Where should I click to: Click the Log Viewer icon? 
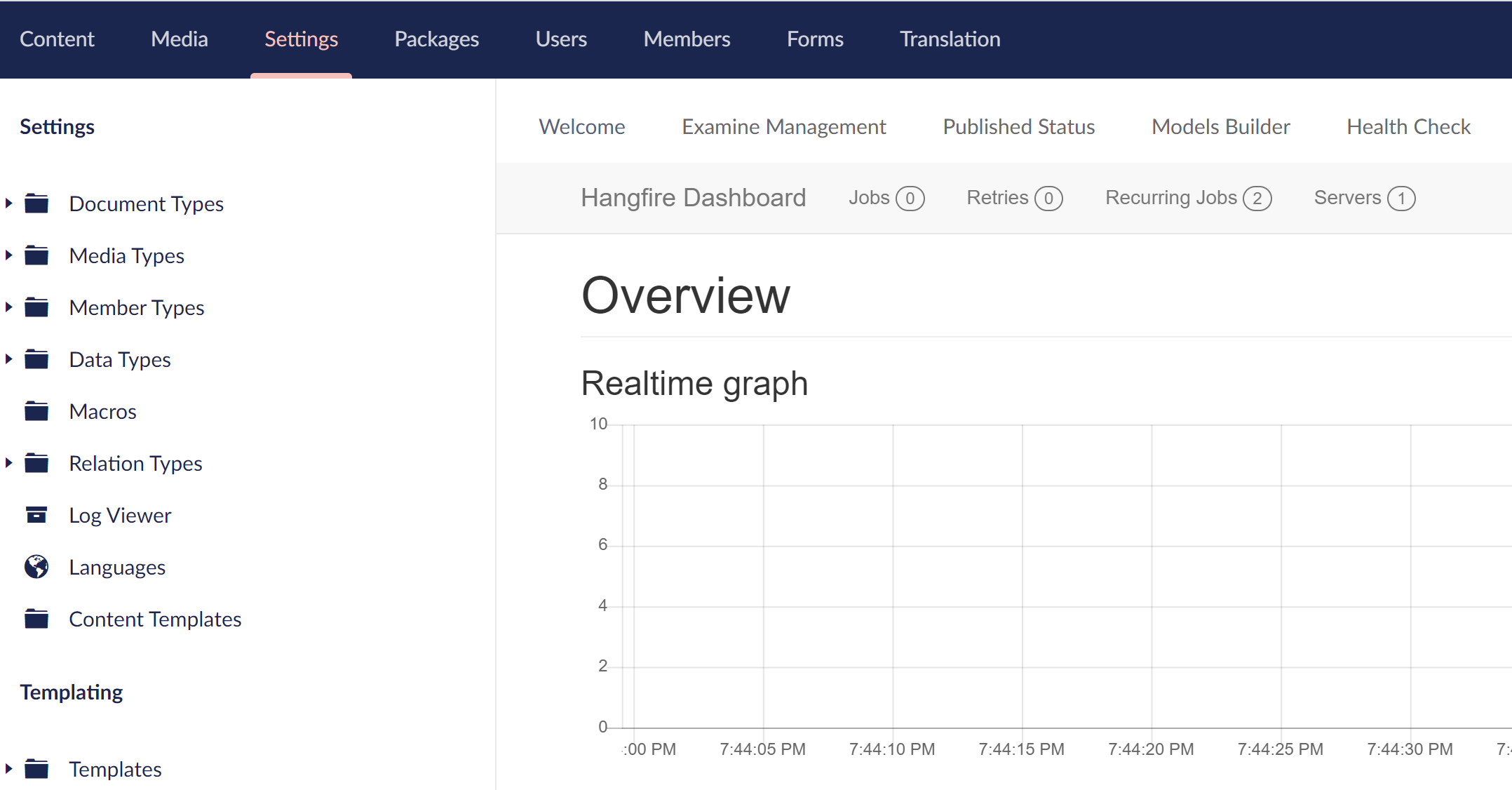(x=36, y=515)
